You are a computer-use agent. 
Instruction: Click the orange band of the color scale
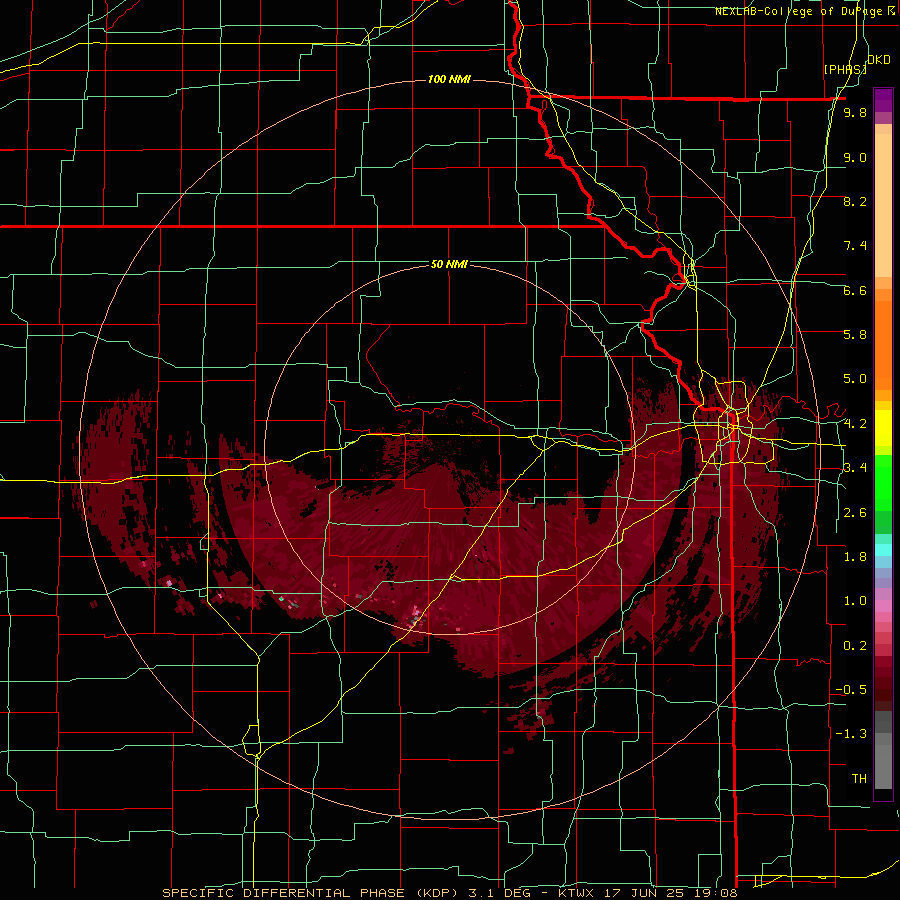coord(883,344)
